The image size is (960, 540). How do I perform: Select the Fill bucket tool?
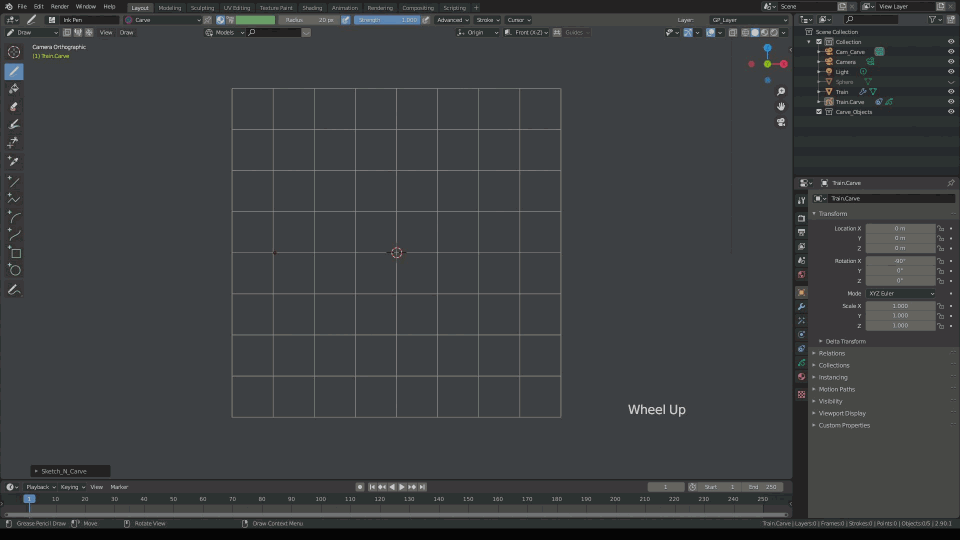14,89
